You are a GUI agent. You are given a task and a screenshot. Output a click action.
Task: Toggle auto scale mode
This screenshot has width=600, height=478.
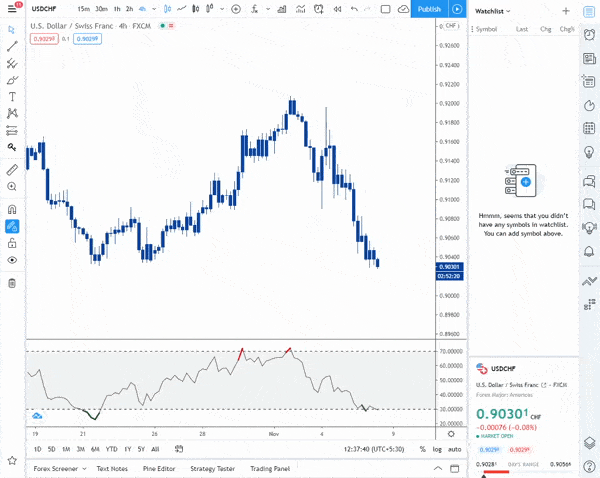(455, 449)
